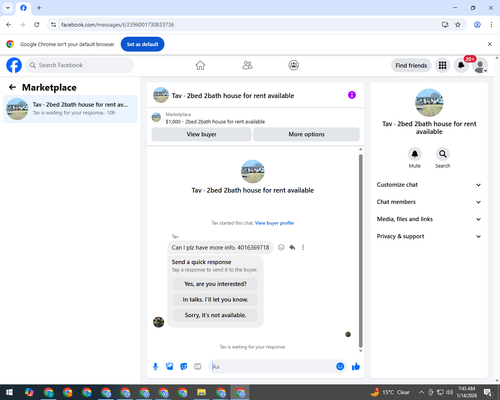Click the chat scrollbar

coord(360,251)
